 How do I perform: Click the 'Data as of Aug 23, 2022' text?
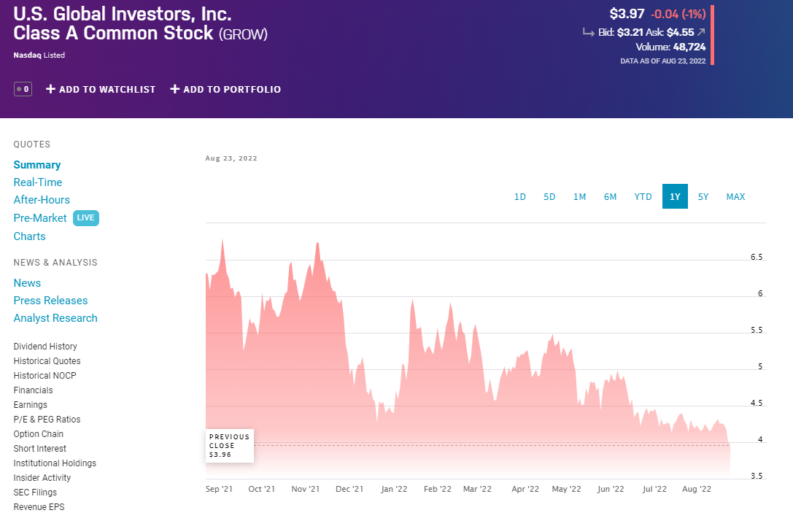[x=663, y=61]
